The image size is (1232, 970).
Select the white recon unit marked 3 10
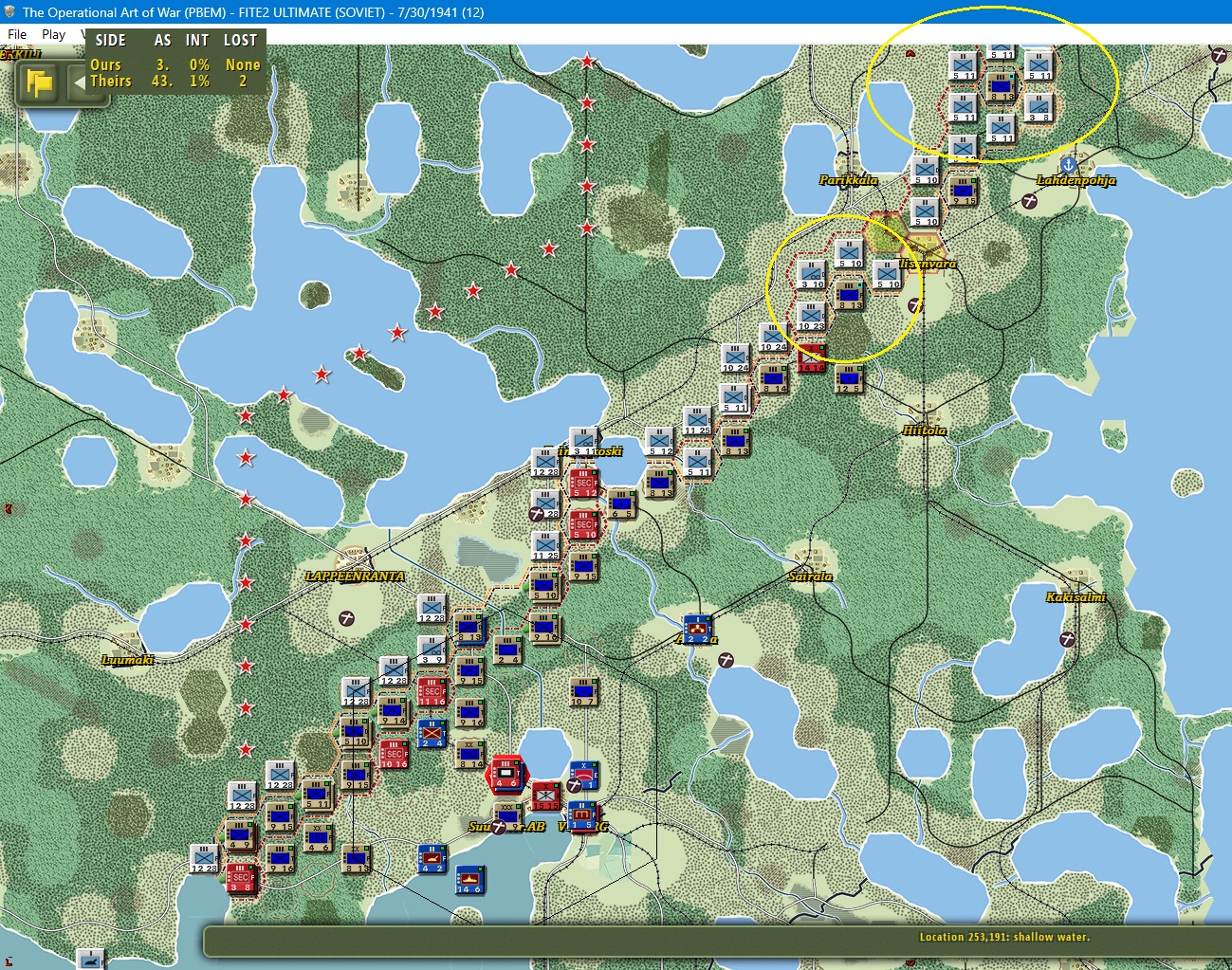pos(811,274)
